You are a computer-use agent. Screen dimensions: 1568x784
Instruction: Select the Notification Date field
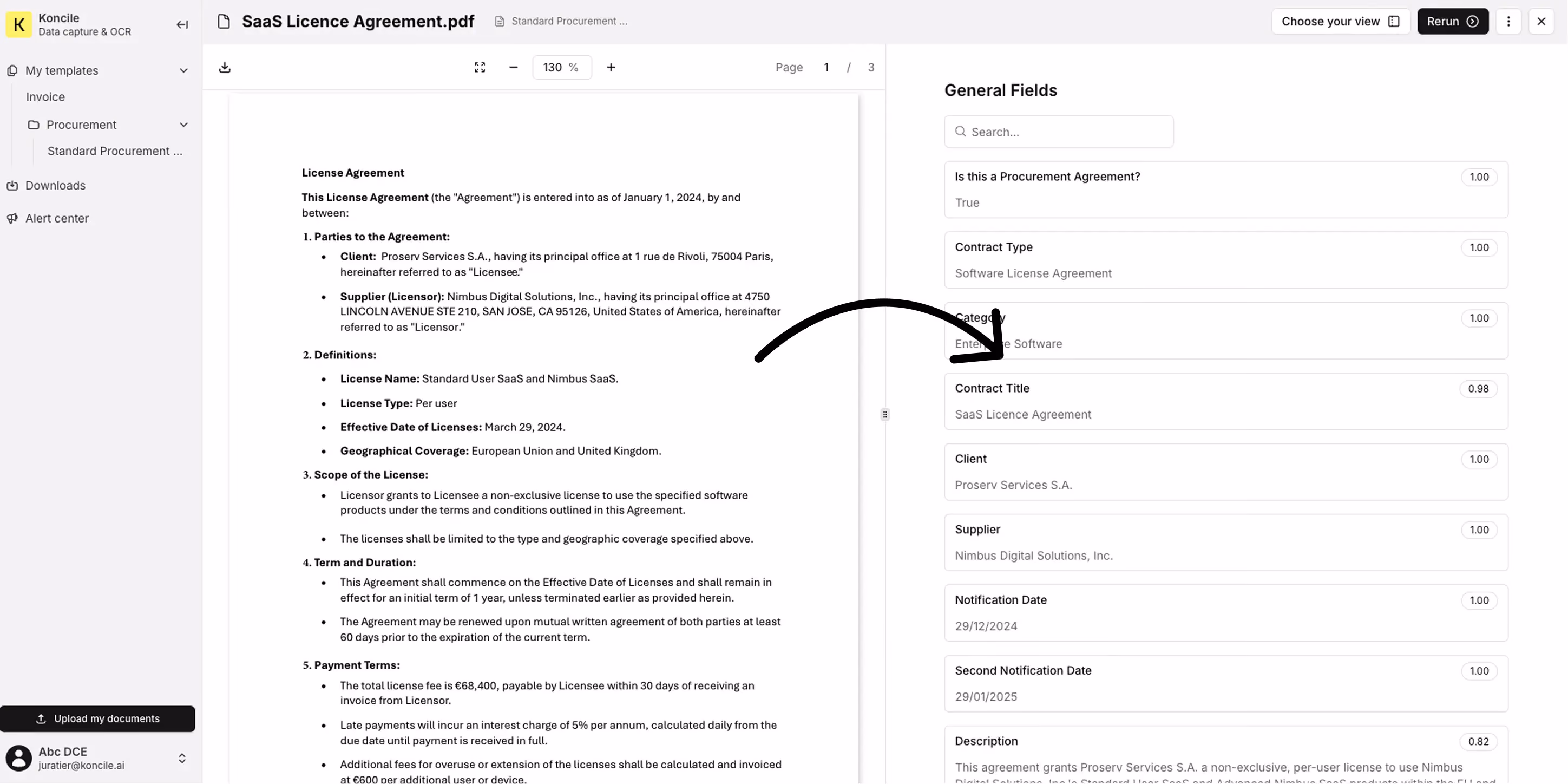(1226, 613)
